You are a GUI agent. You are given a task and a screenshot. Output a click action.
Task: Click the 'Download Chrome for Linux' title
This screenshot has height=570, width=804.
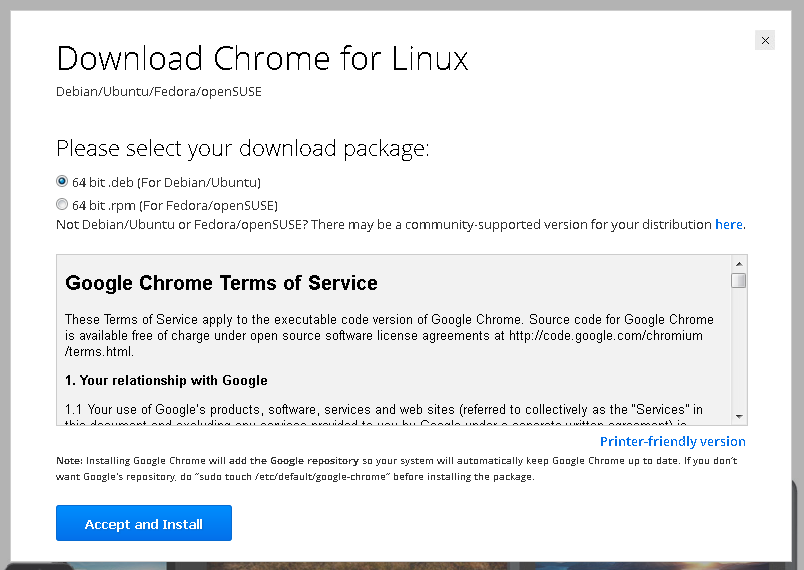(262, 58)
